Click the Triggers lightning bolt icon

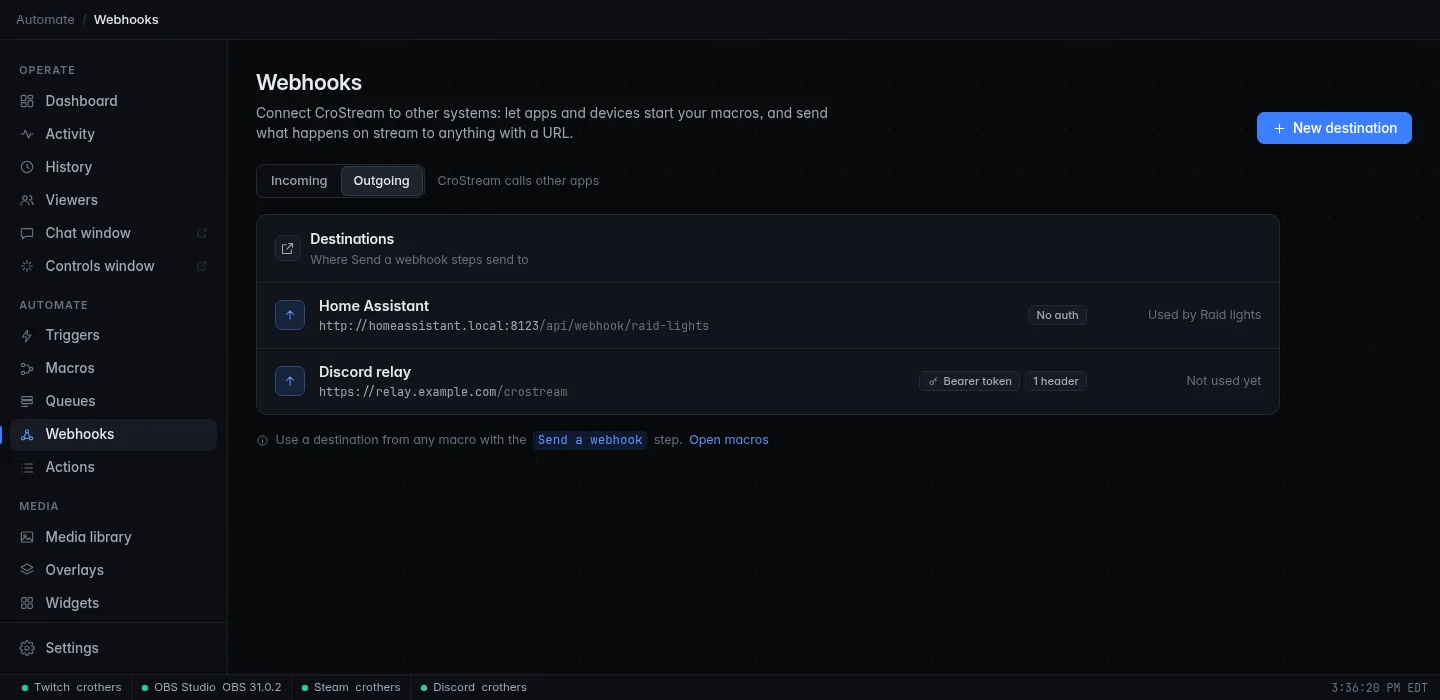tap(27, 335)
